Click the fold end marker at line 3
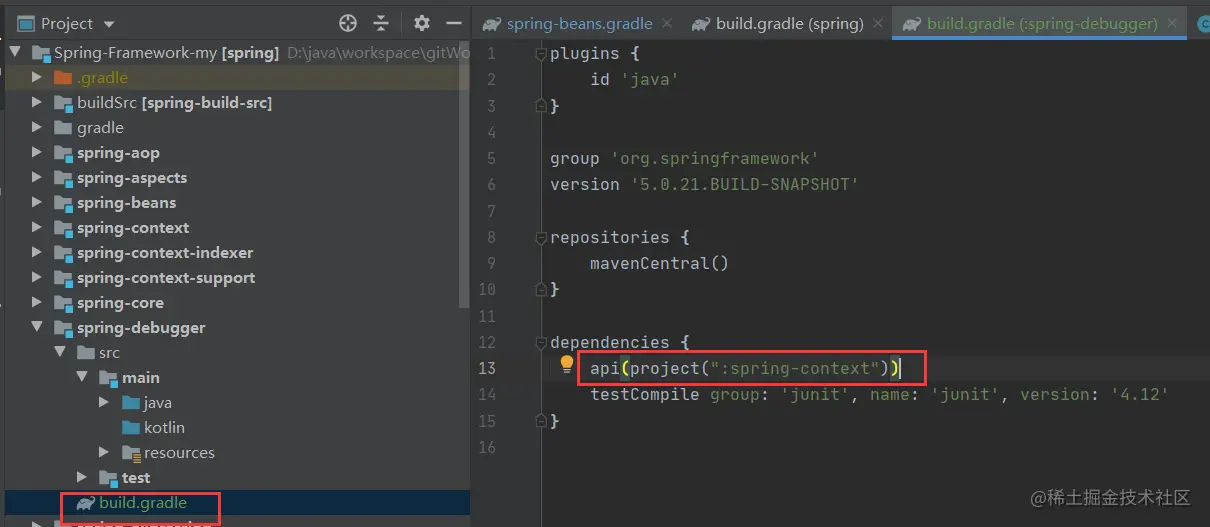 541,105
